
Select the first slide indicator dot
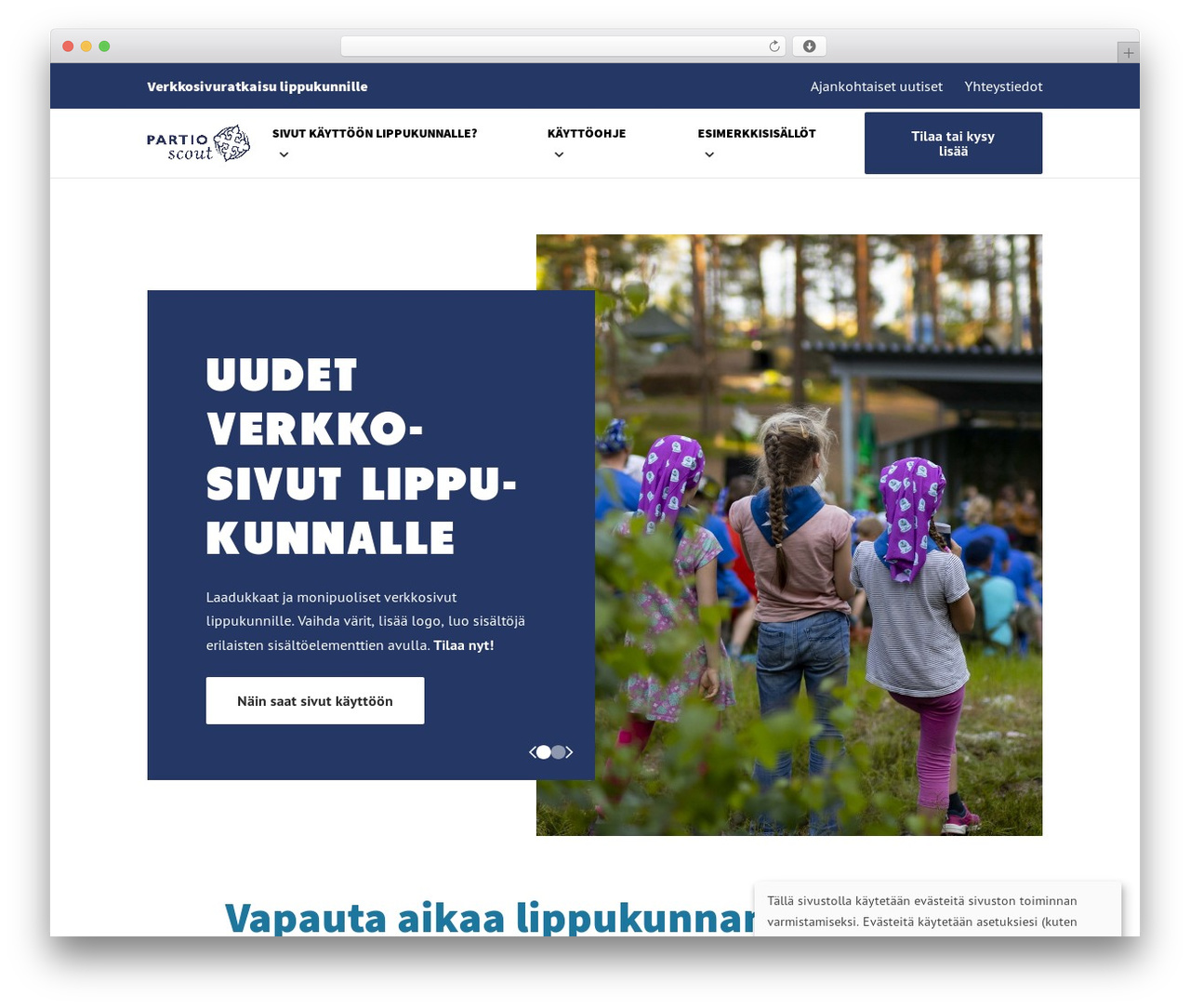pyautogui.click(x=544, y=752)
